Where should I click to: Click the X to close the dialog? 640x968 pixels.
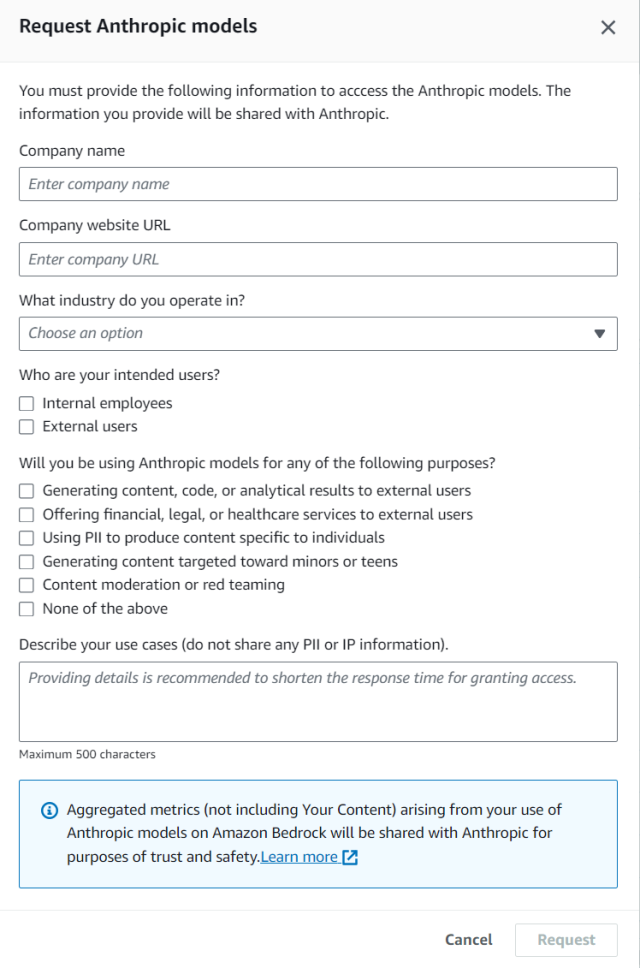[608, 27]
